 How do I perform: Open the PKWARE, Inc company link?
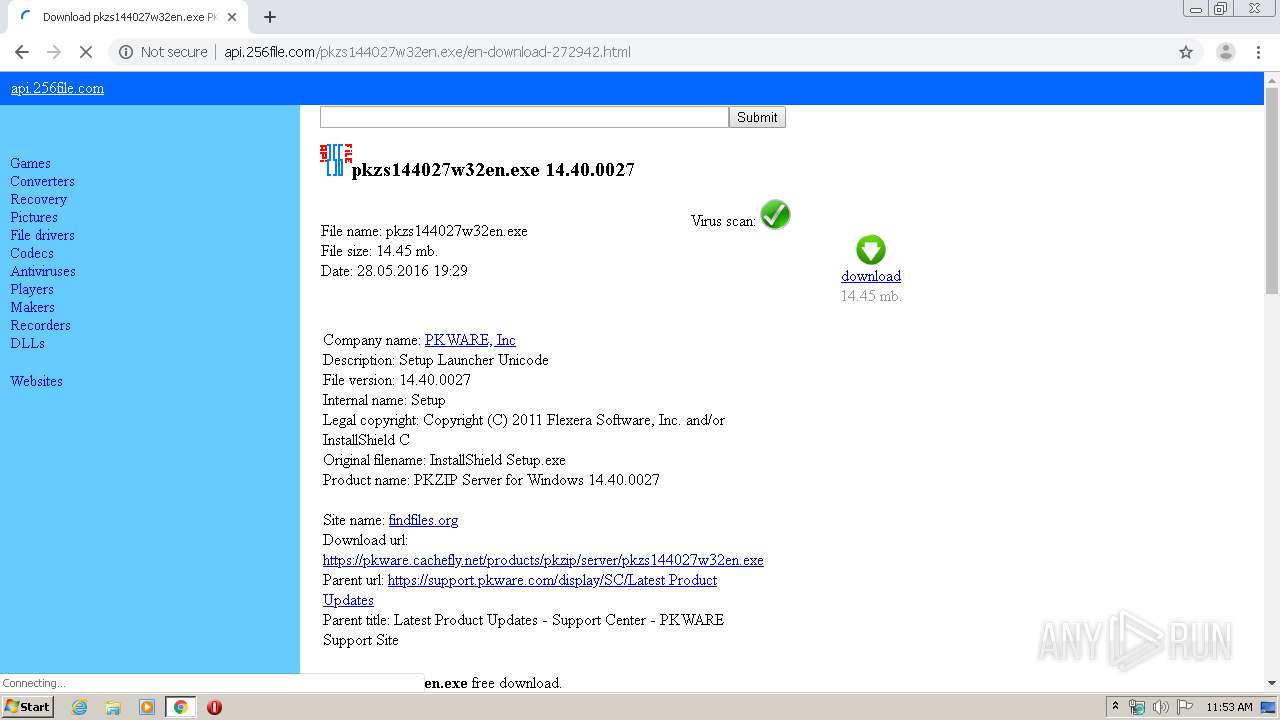470,340
